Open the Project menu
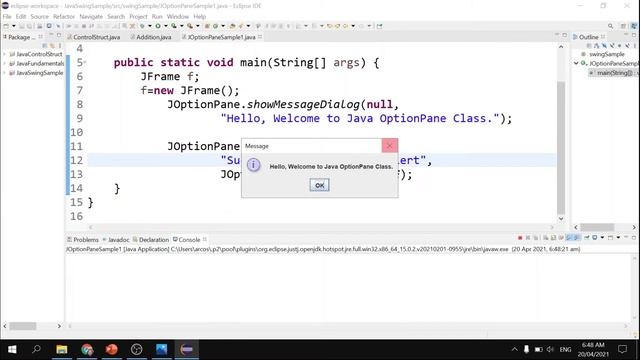 pos(138,17)
